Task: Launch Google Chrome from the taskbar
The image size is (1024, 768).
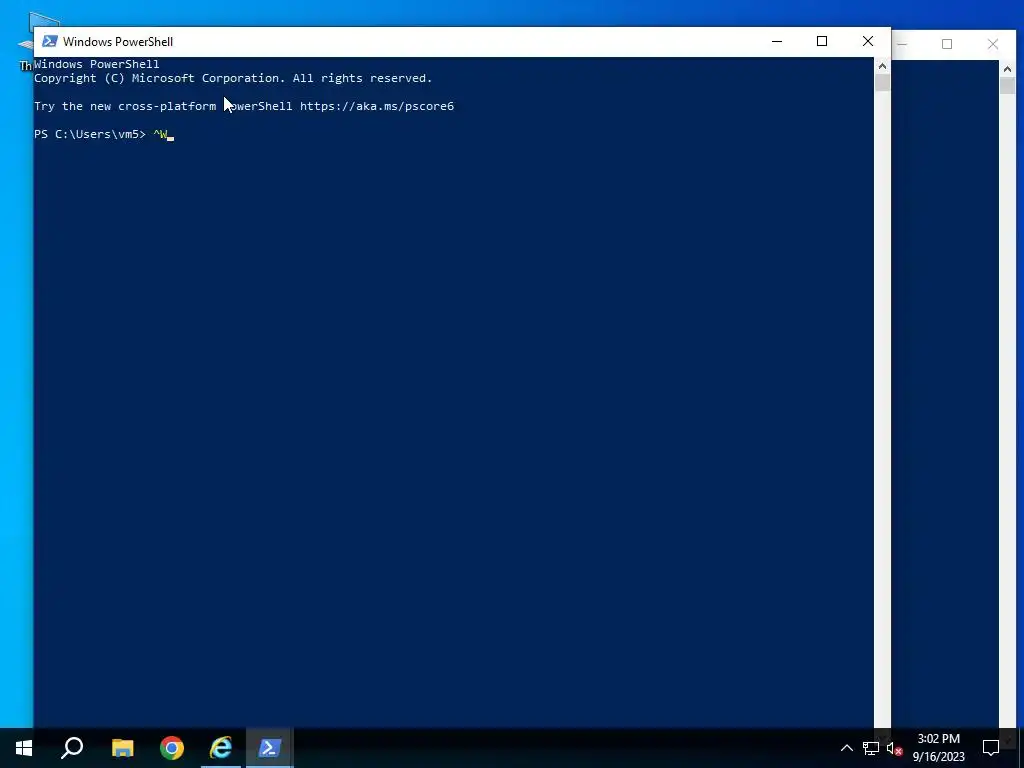Action: coord(172,748)
